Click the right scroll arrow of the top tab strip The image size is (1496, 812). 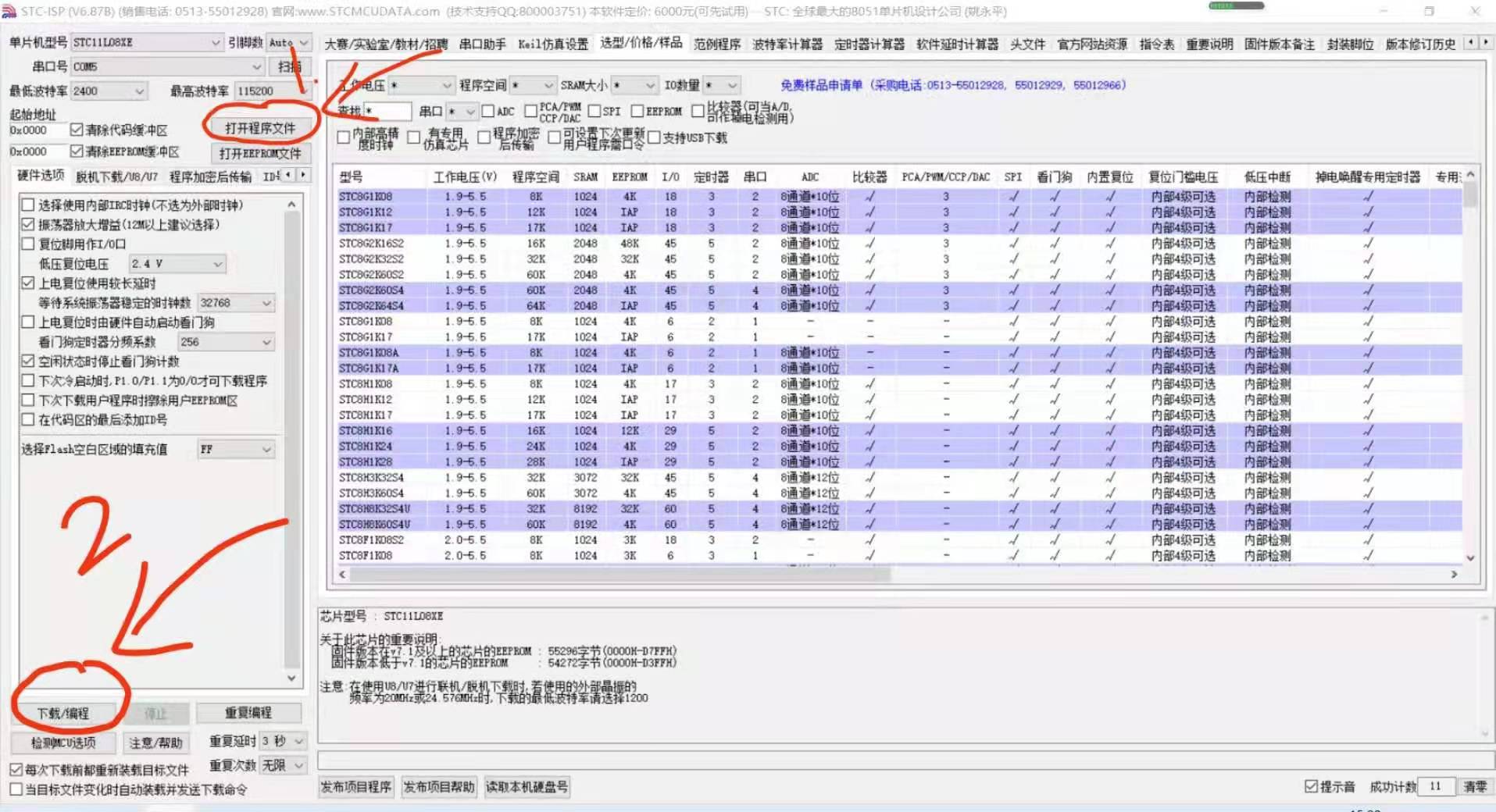1485,42
